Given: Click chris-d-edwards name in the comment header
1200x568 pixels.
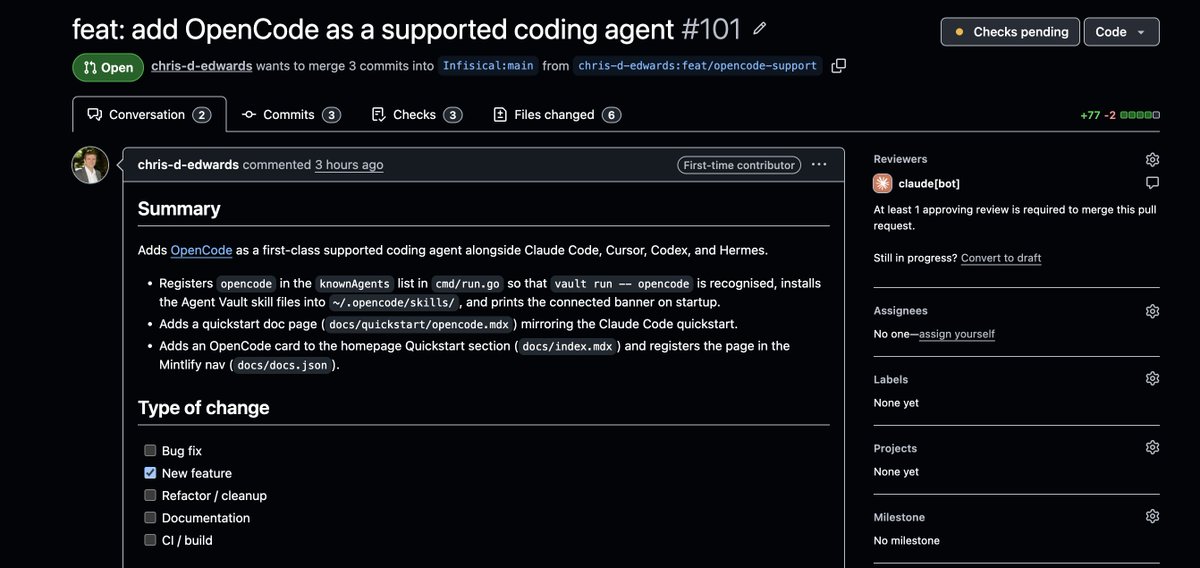Looking at the screenshot, I should click(x=188, y=165).
